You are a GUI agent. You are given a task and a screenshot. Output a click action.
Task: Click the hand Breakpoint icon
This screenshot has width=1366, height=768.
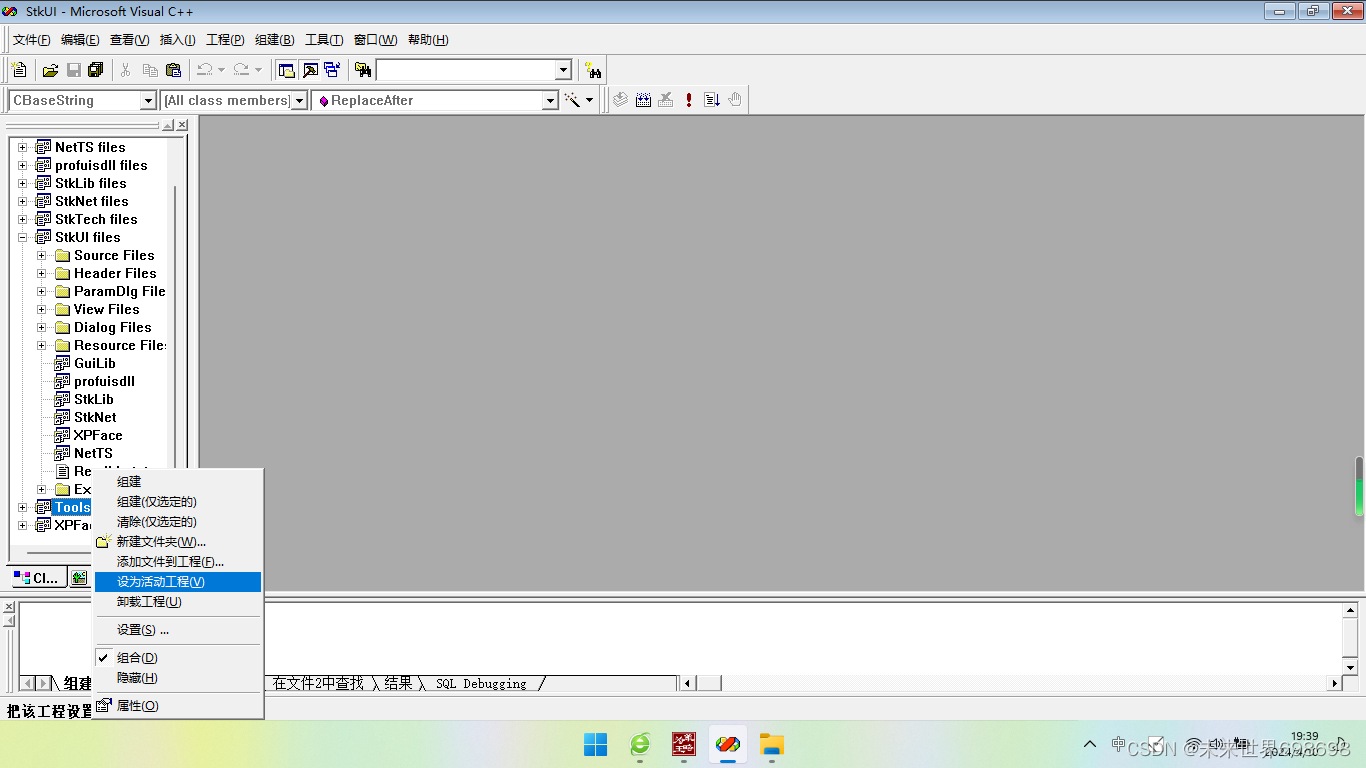click(x=735, y=100)
